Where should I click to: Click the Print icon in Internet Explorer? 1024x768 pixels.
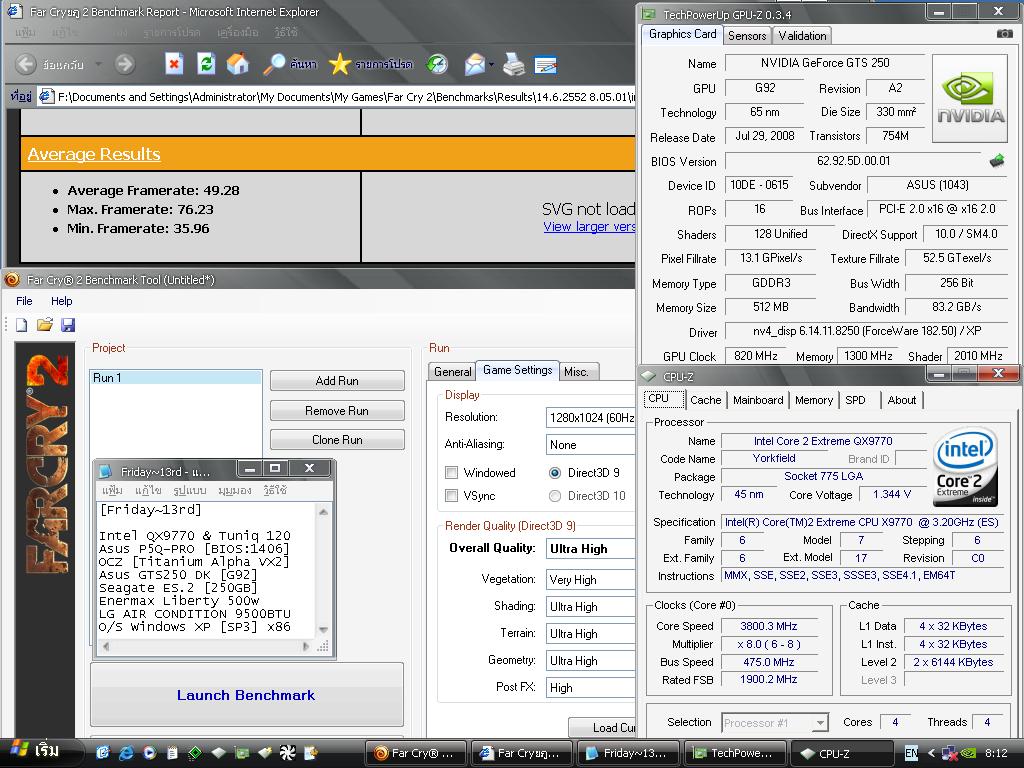(x=514, y=64)
